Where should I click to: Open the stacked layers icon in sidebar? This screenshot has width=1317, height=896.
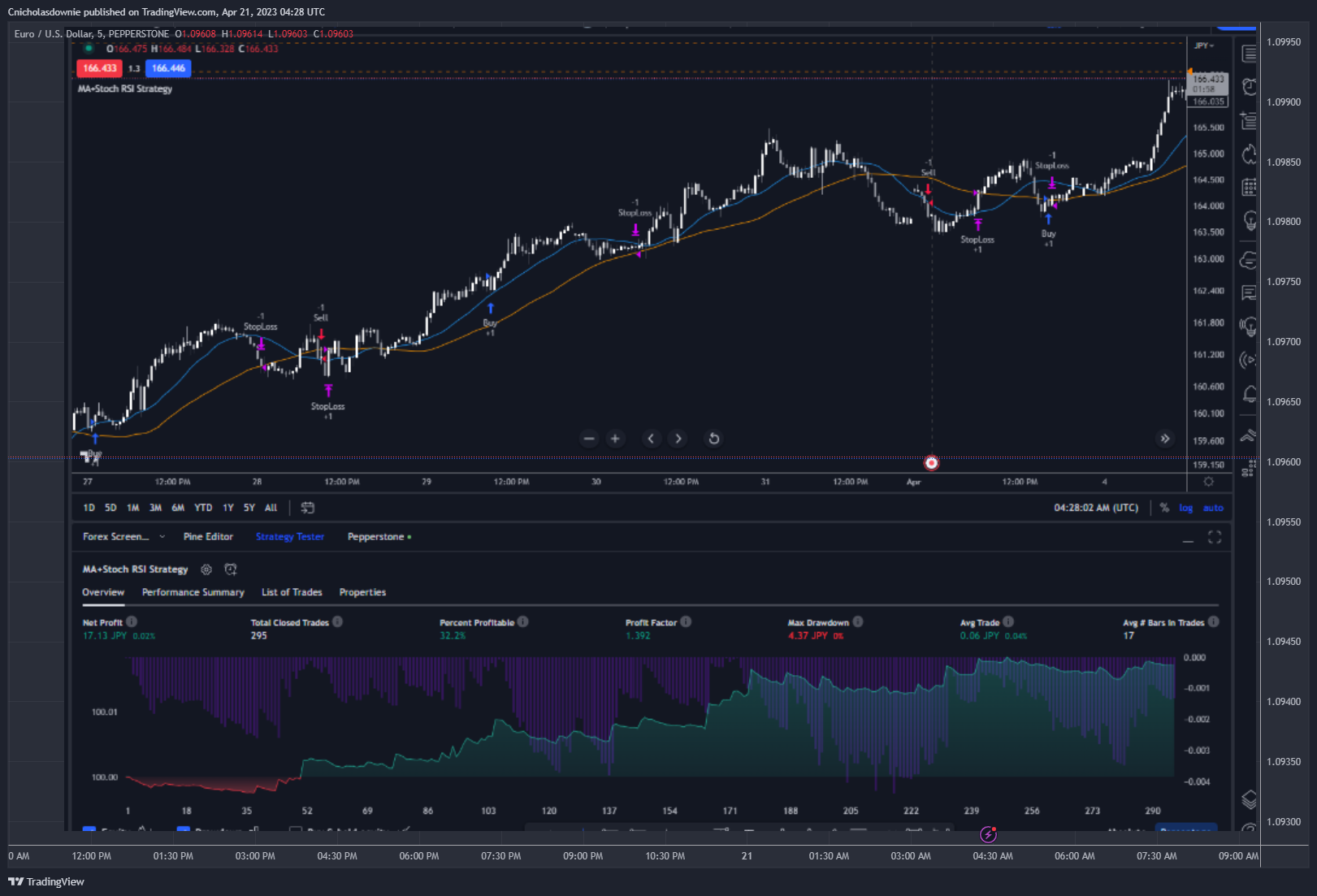pos(1249,799)
